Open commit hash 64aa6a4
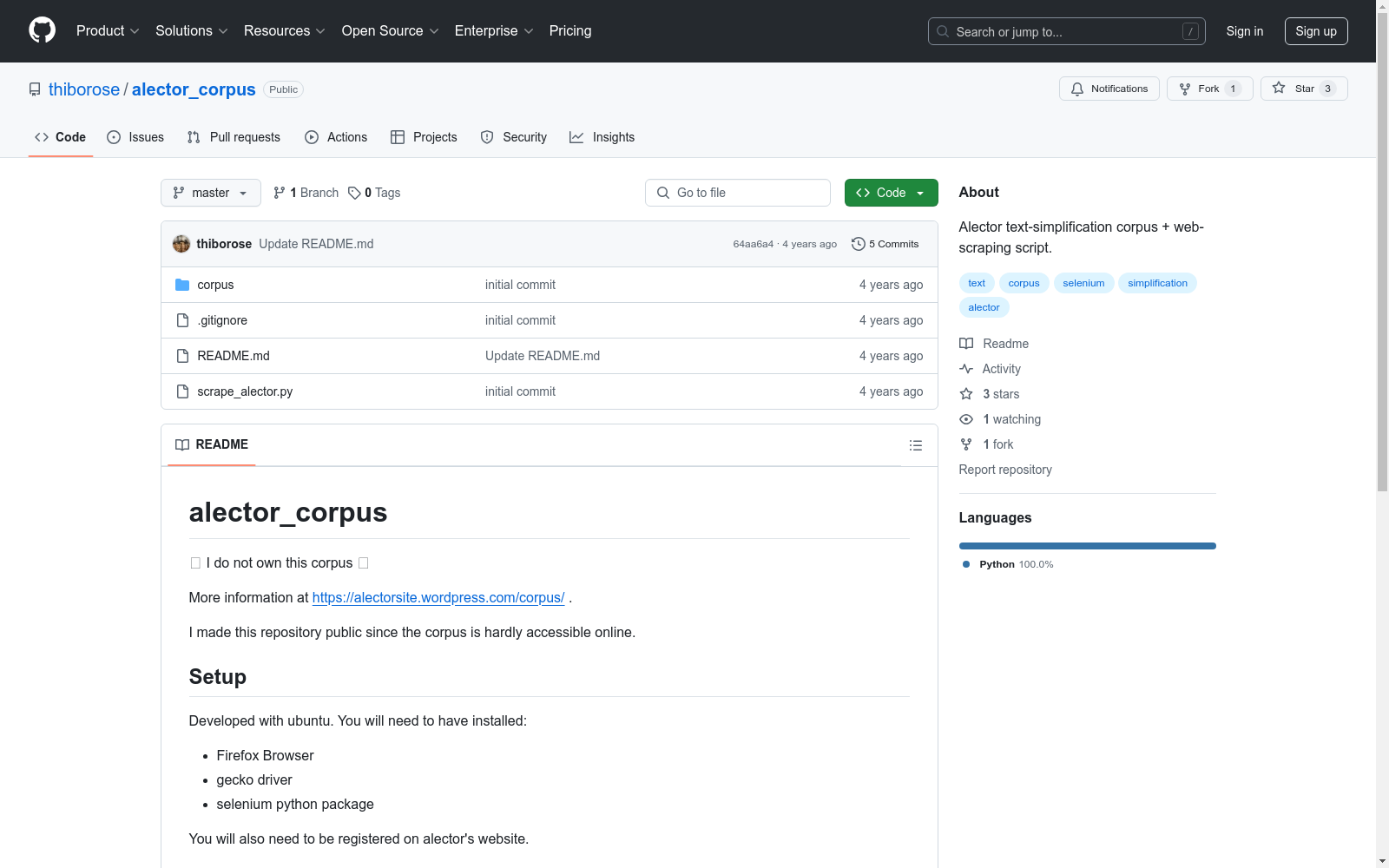 pos(753,244)
